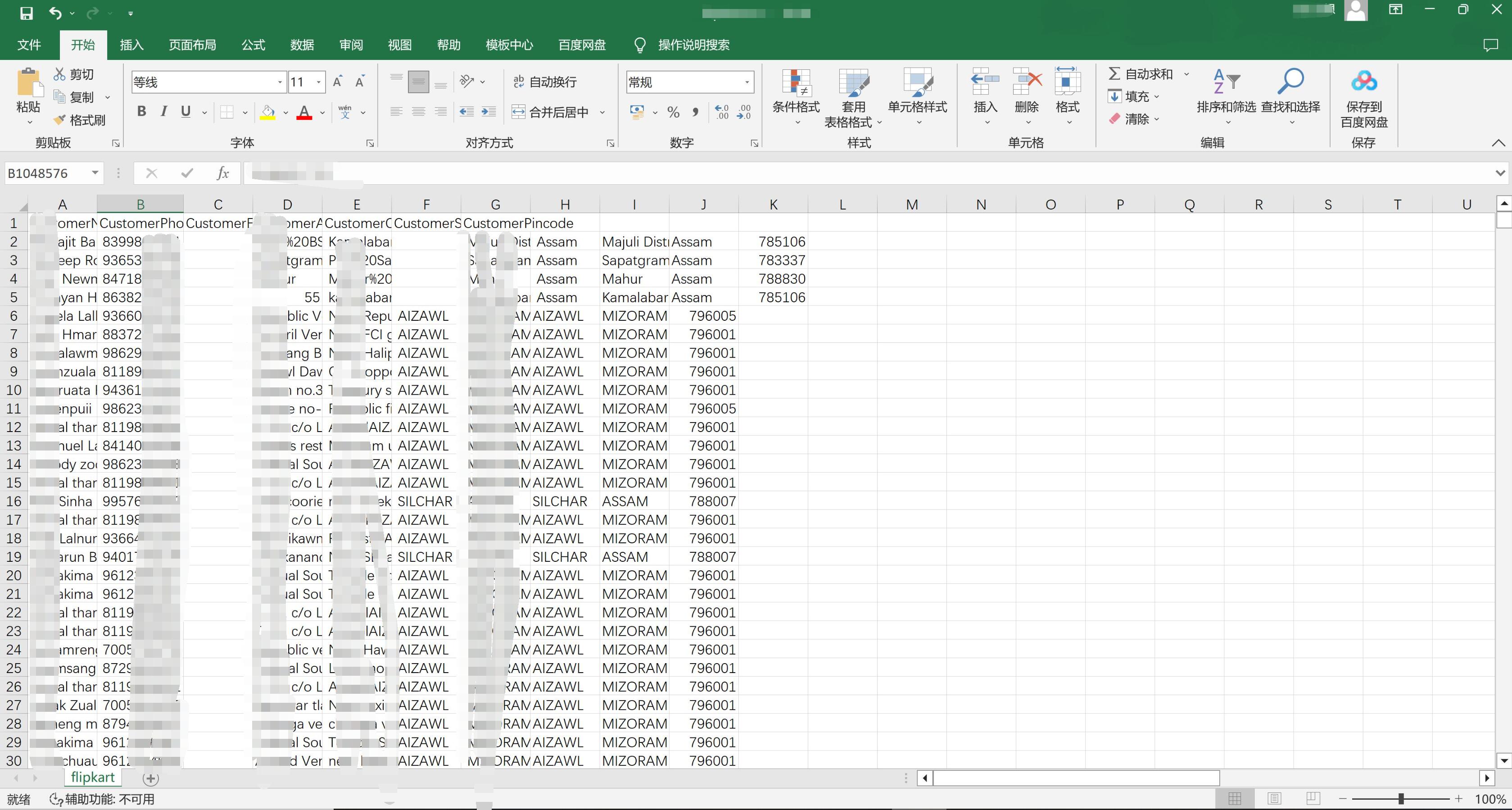Screen dimensions: 1512x810
Task: Open Format as Table (套用表格格式)
Action: 853,98
